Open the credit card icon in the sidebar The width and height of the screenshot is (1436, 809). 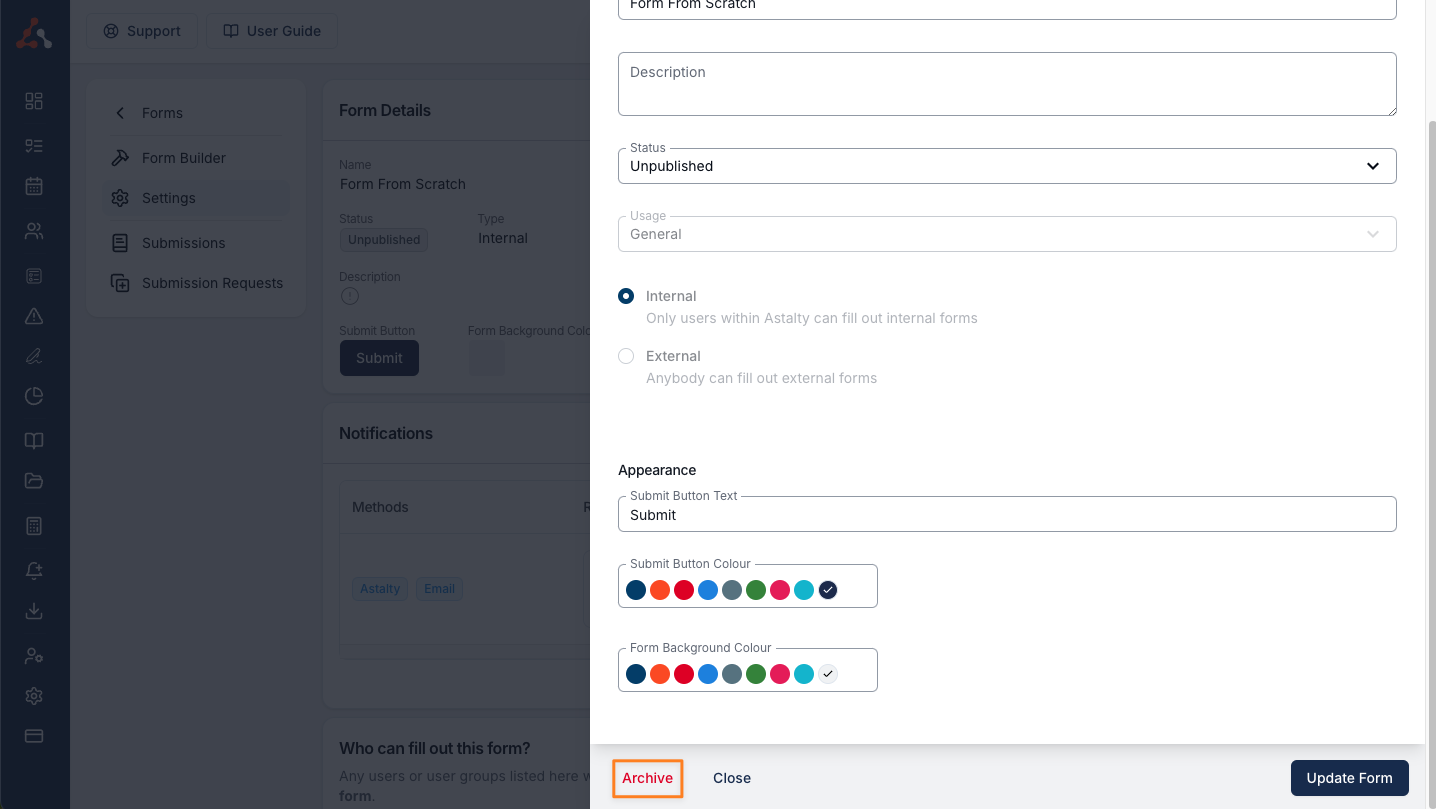coord(34,736)
